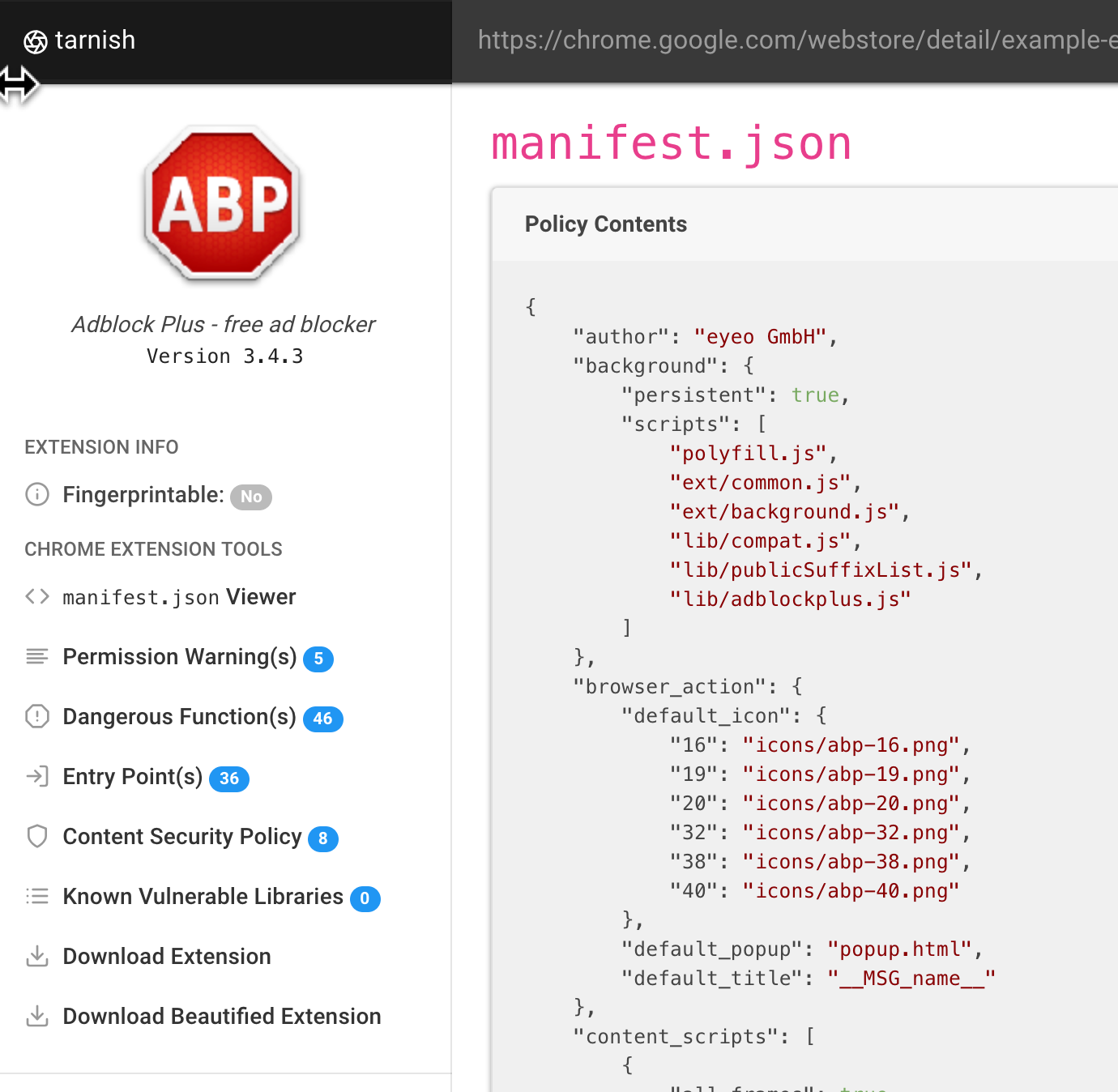Image resolution: width=1118 pixels, height=1092 pixels.
Task: Click the Download Extension link
Action: click(x=167, y=957)
